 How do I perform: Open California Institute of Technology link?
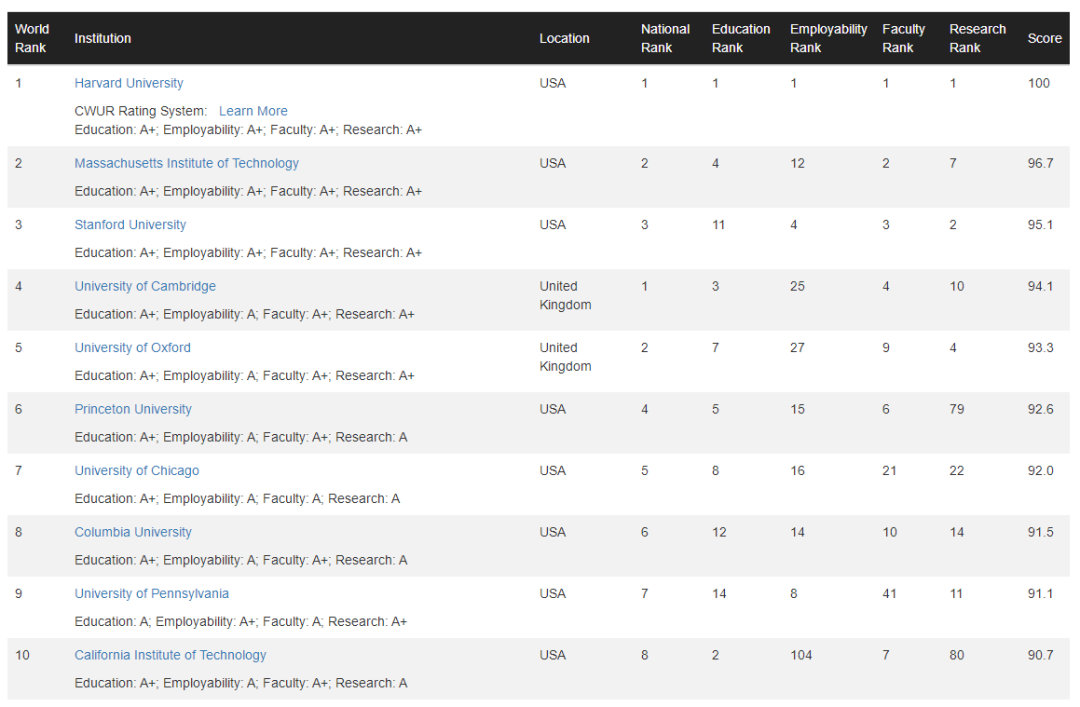170,655
